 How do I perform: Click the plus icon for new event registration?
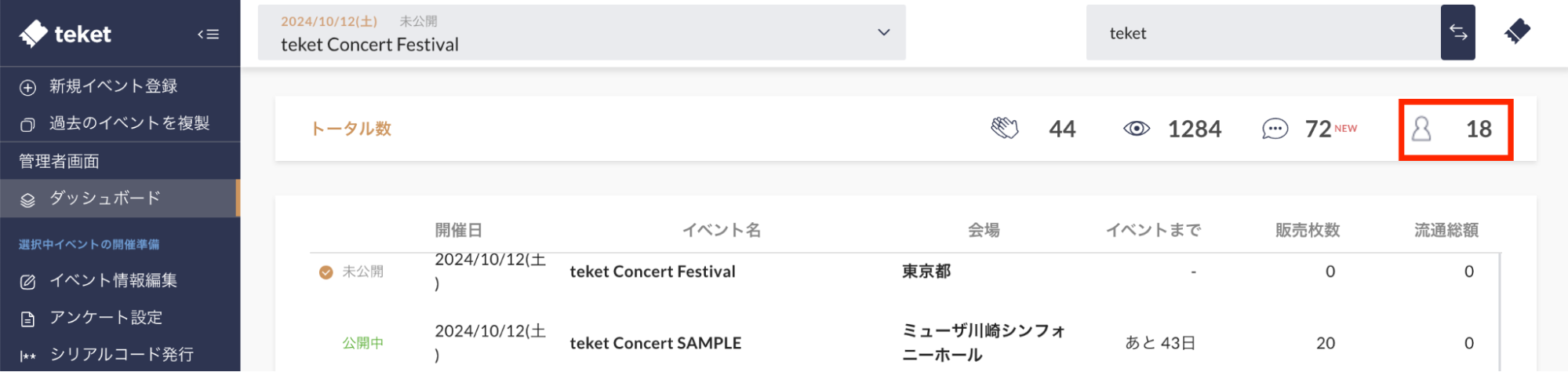tap(28, 87)
